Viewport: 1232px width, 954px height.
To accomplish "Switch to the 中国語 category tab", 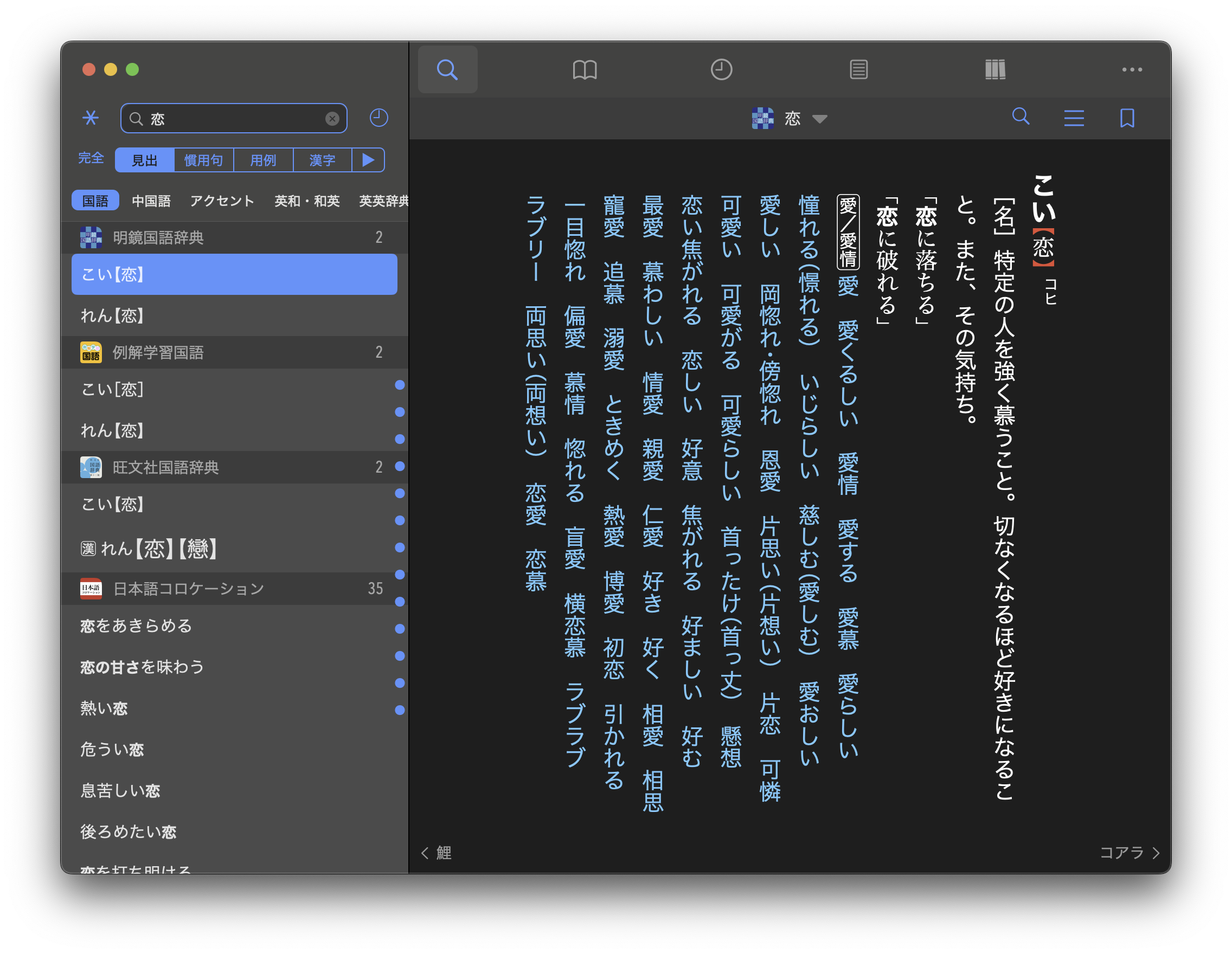I will (x=151, y=201).
